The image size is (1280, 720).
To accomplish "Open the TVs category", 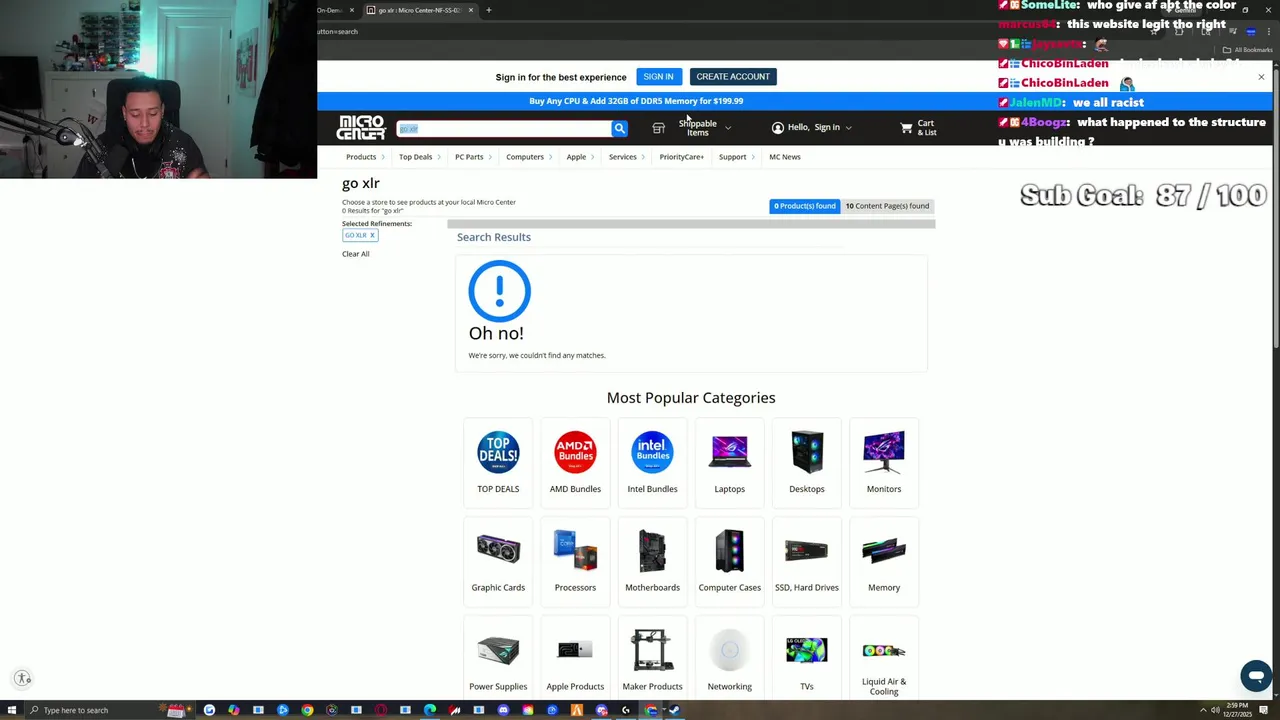I will click(x=806, y=660).
